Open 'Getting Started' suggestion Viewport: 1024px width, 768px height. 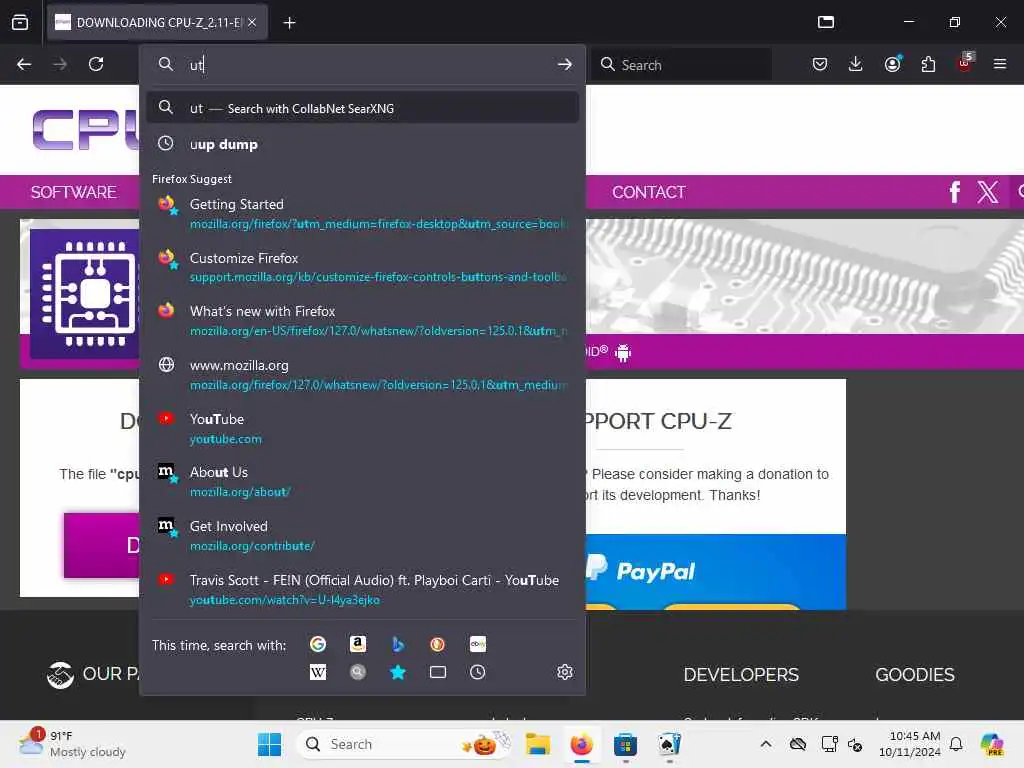(x=362, y=214)
